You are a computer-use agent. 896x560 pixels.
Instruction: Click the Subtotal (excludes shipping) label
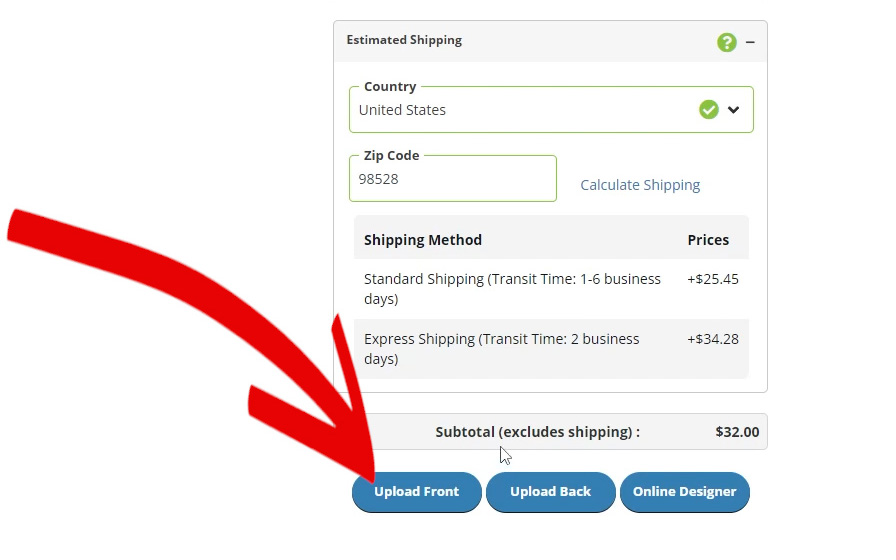coord(538,432)
